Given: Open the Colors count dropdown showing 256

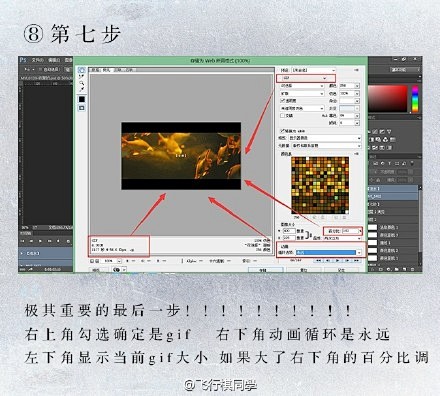Looking at the screenshot, I should 349,86.
